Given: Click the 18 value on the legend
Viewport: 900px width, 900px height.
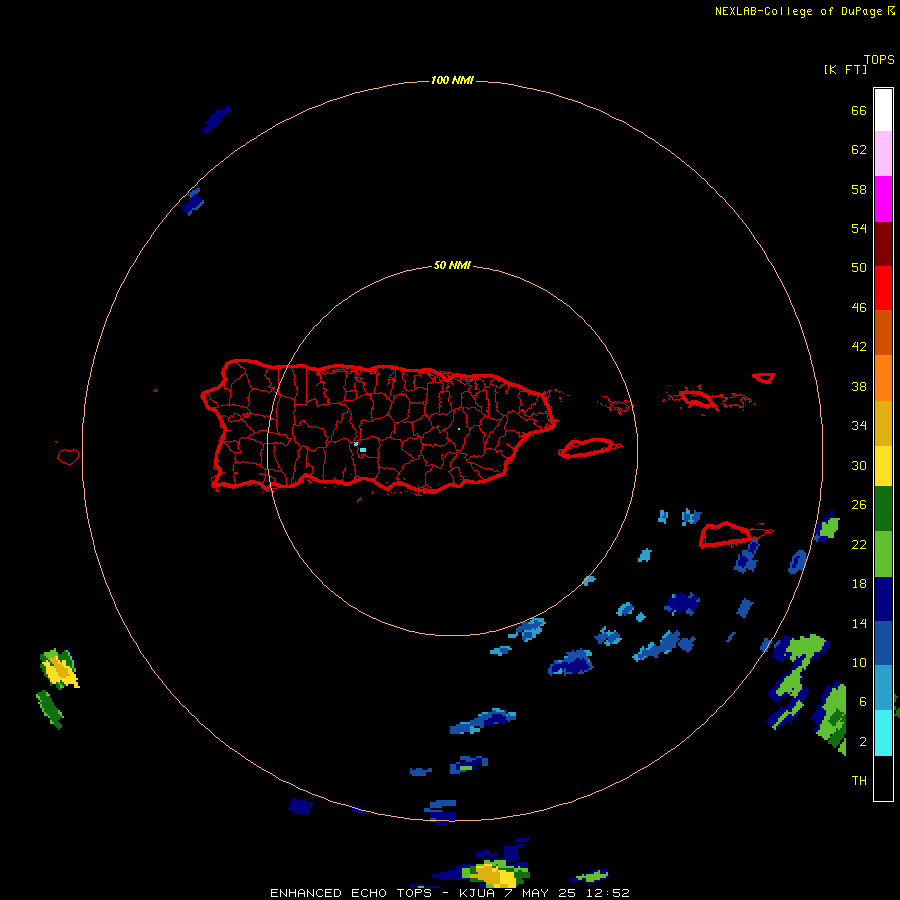Looking at the screenshot, I should click(859, 584).
